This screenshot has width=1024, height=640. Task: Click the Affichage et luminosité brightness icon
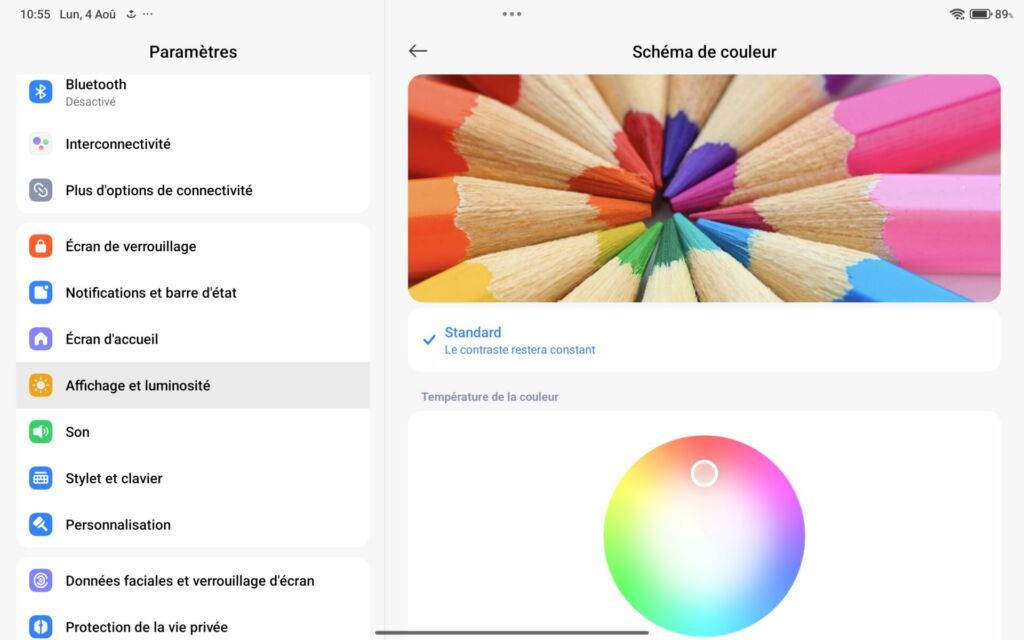click(40, 385)
